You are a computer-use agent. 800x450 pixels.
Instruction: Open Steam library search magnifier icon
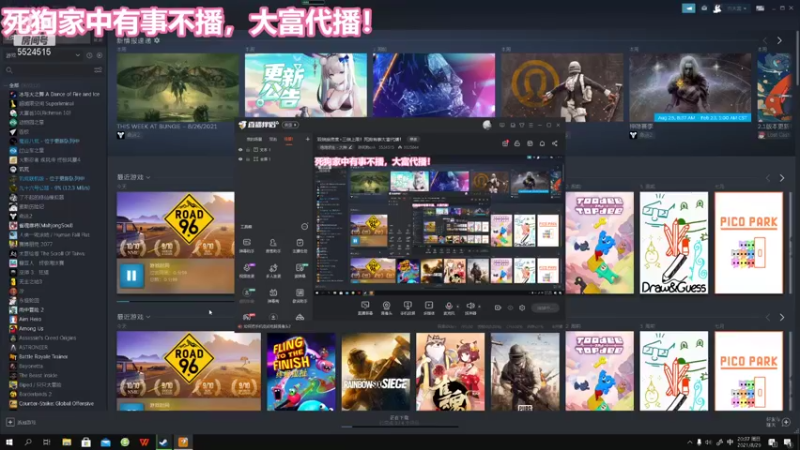[x=9, y=70]
